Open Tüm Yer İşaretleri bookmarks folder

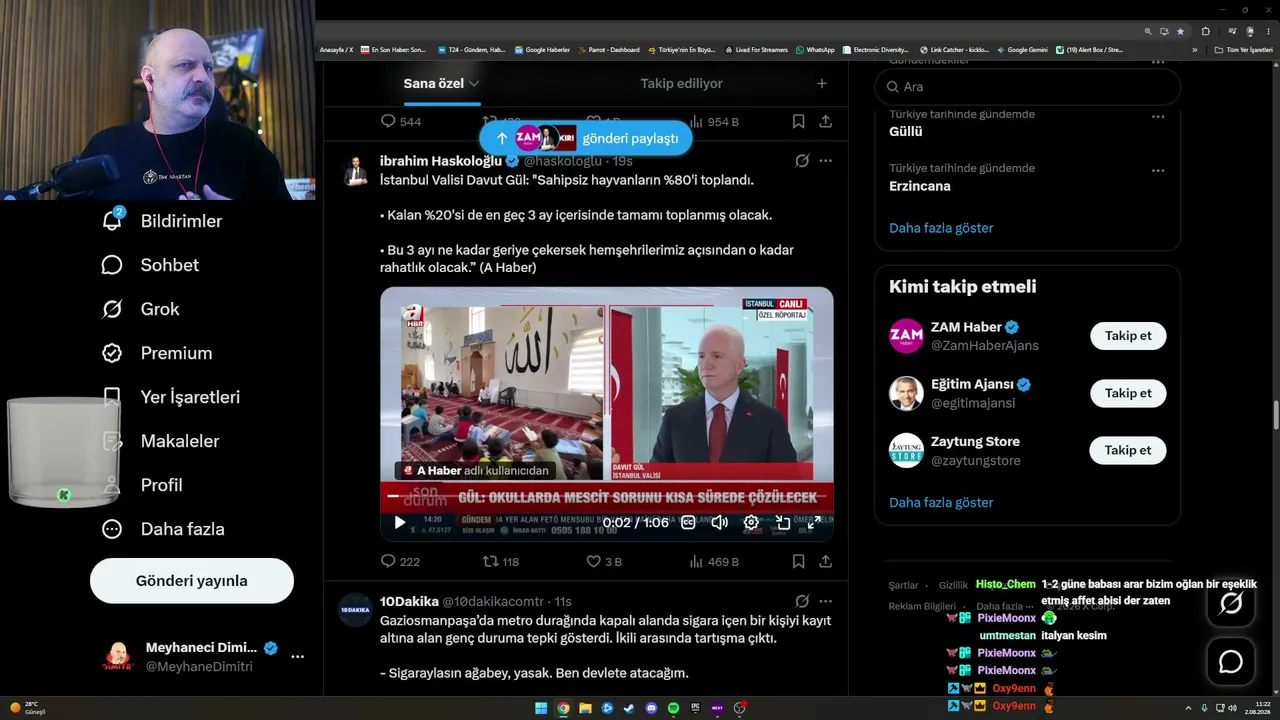tap(1243, 50)
